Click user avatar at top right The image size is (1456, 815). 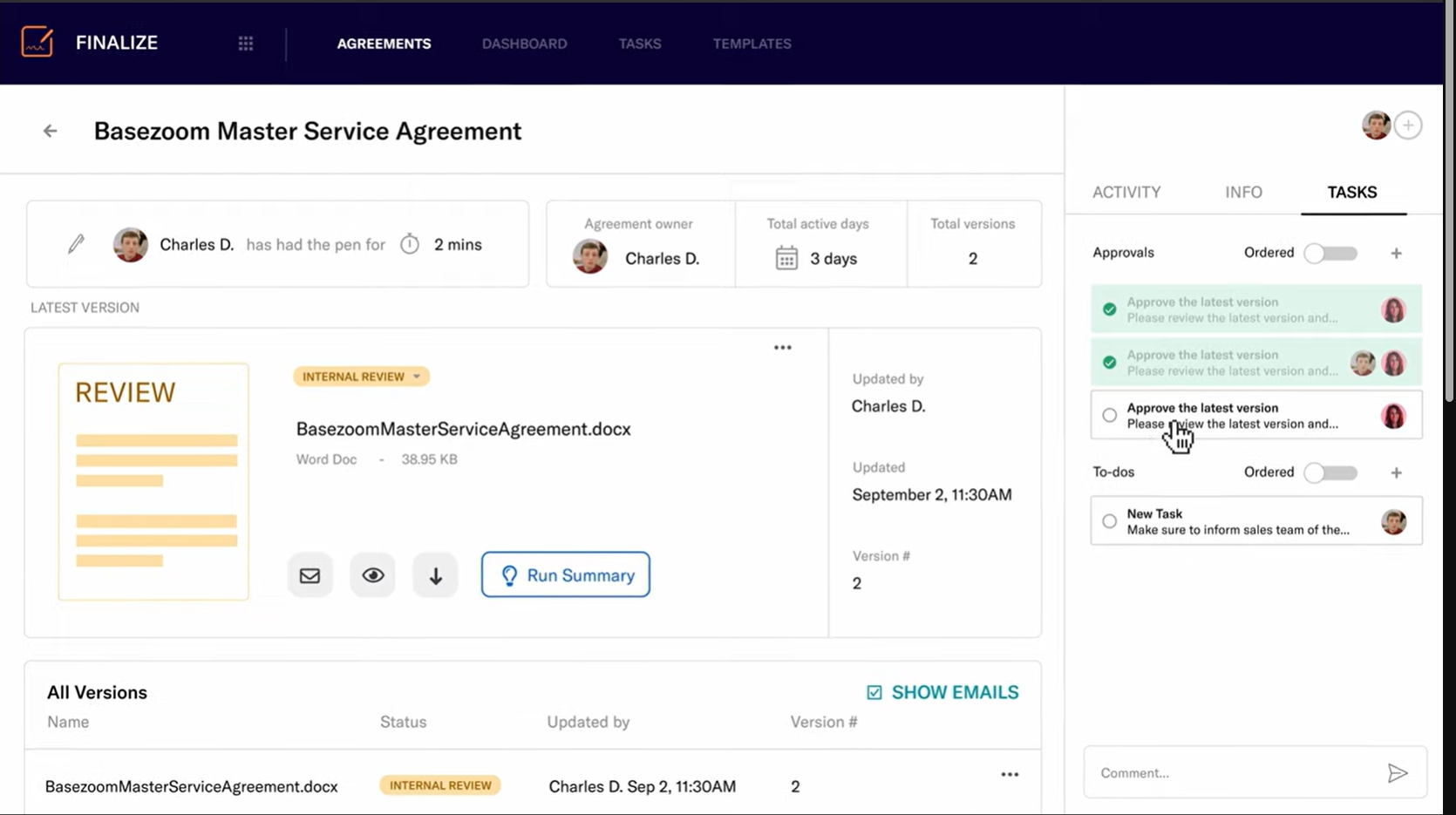[x=1377, y=126]
